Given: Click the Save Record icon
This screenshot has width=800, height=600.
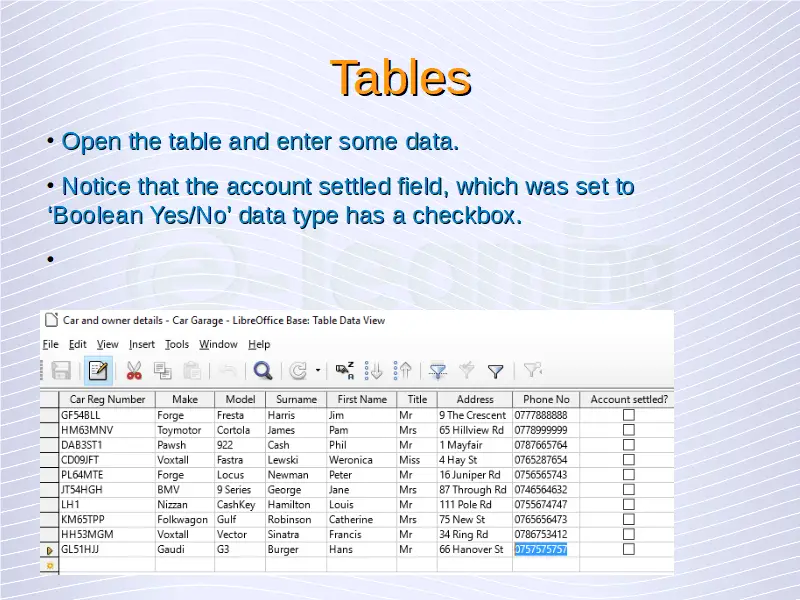Looking at the screenshot, I should 61,370.
